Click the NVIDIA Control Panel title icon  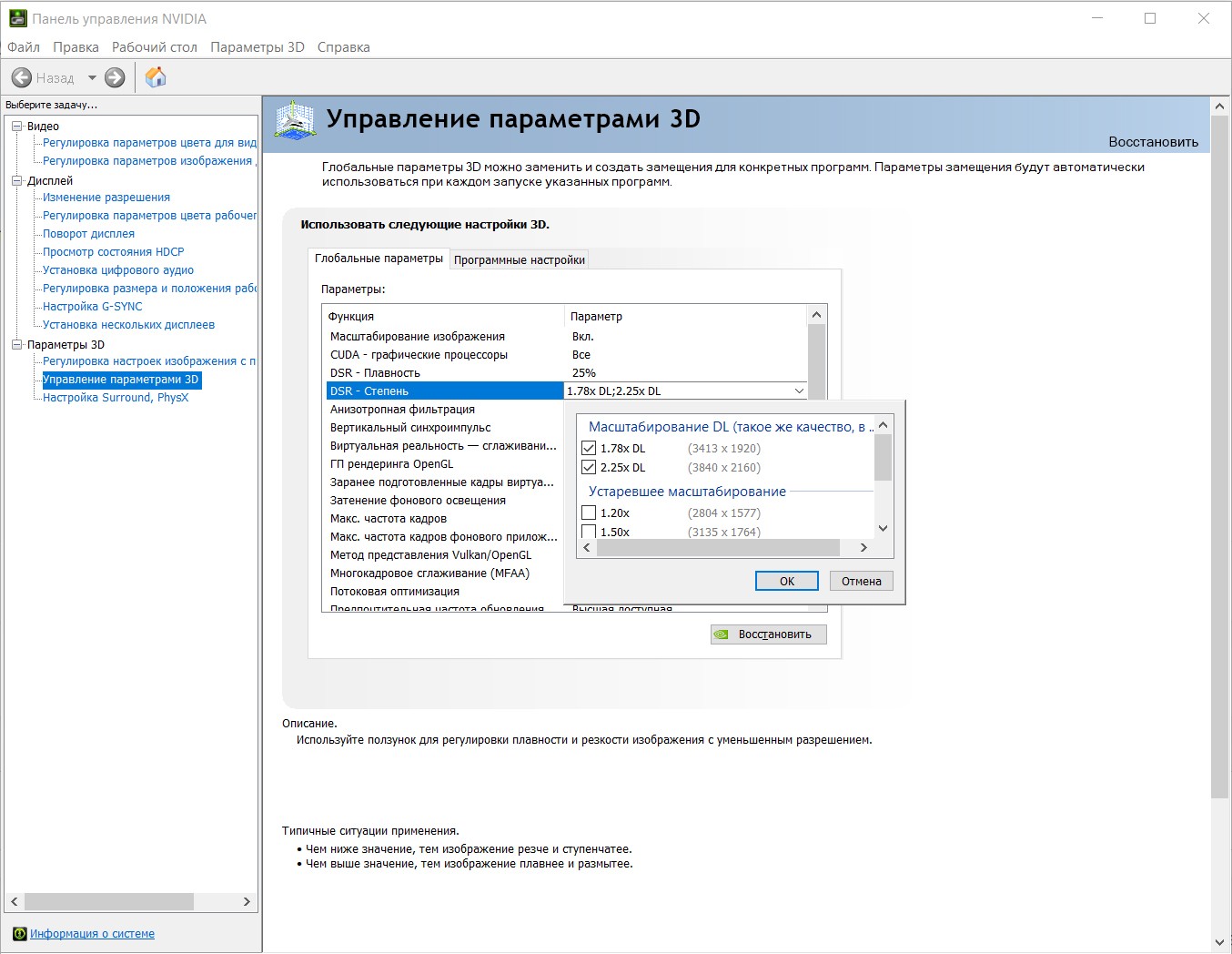[x=17, y=18]
